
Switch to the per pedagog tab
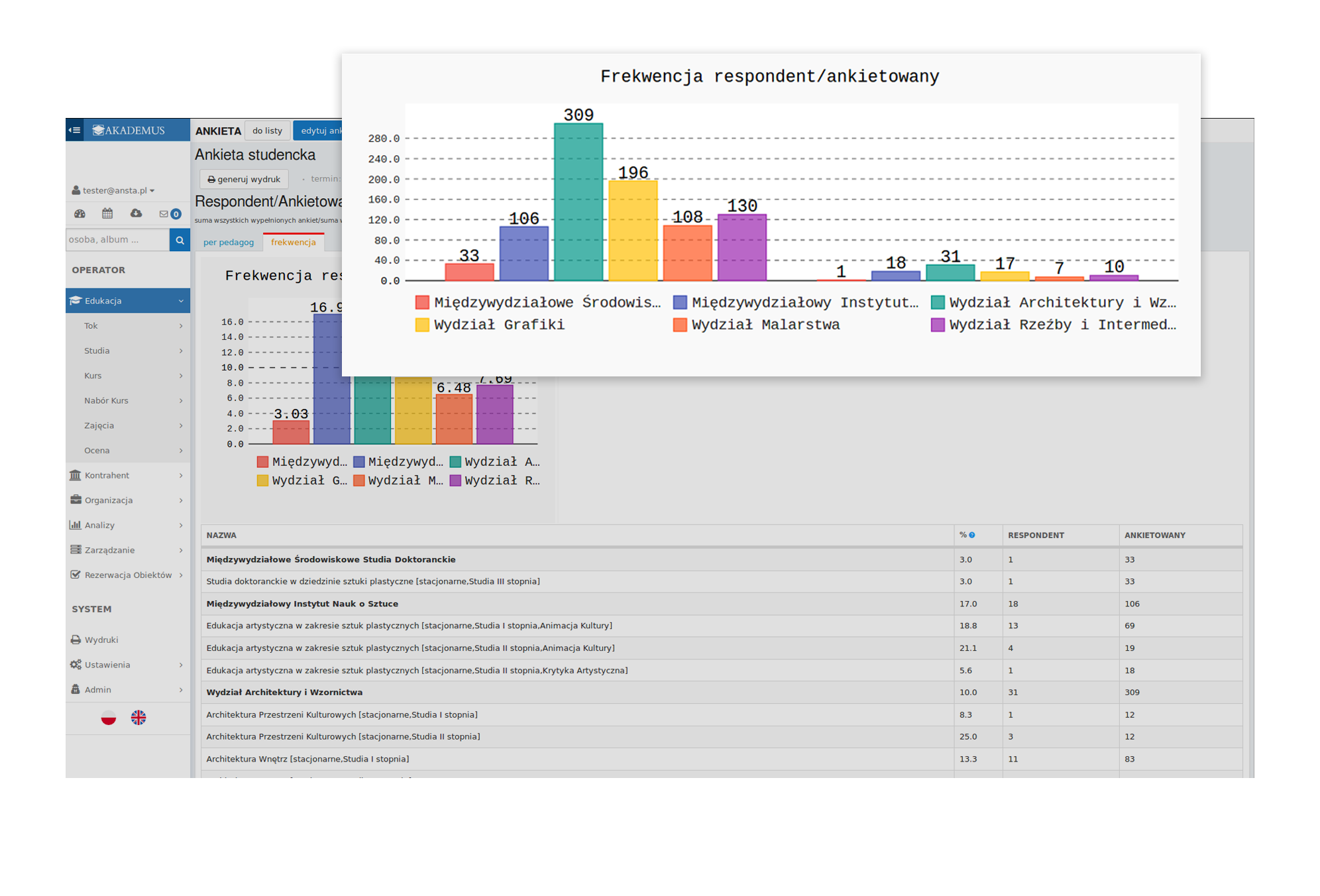(x=229, y=243)
